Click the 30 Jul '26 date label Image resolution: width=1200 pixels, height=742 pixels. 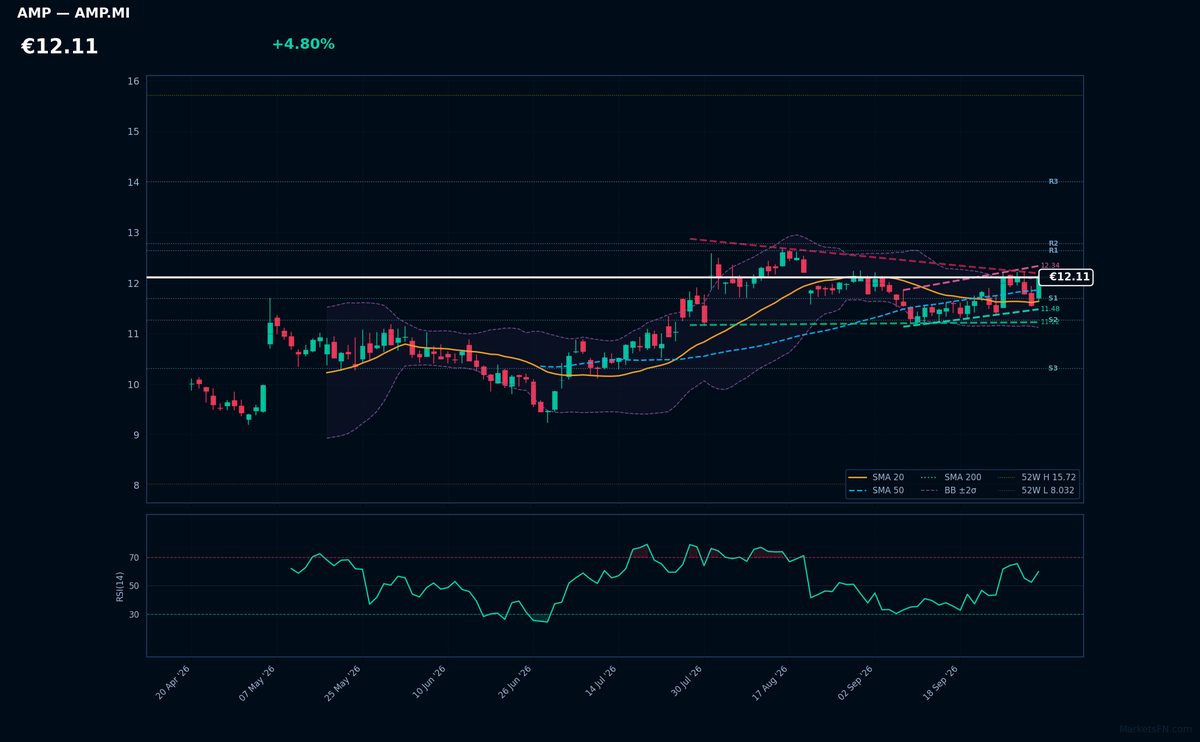(685, 682)
